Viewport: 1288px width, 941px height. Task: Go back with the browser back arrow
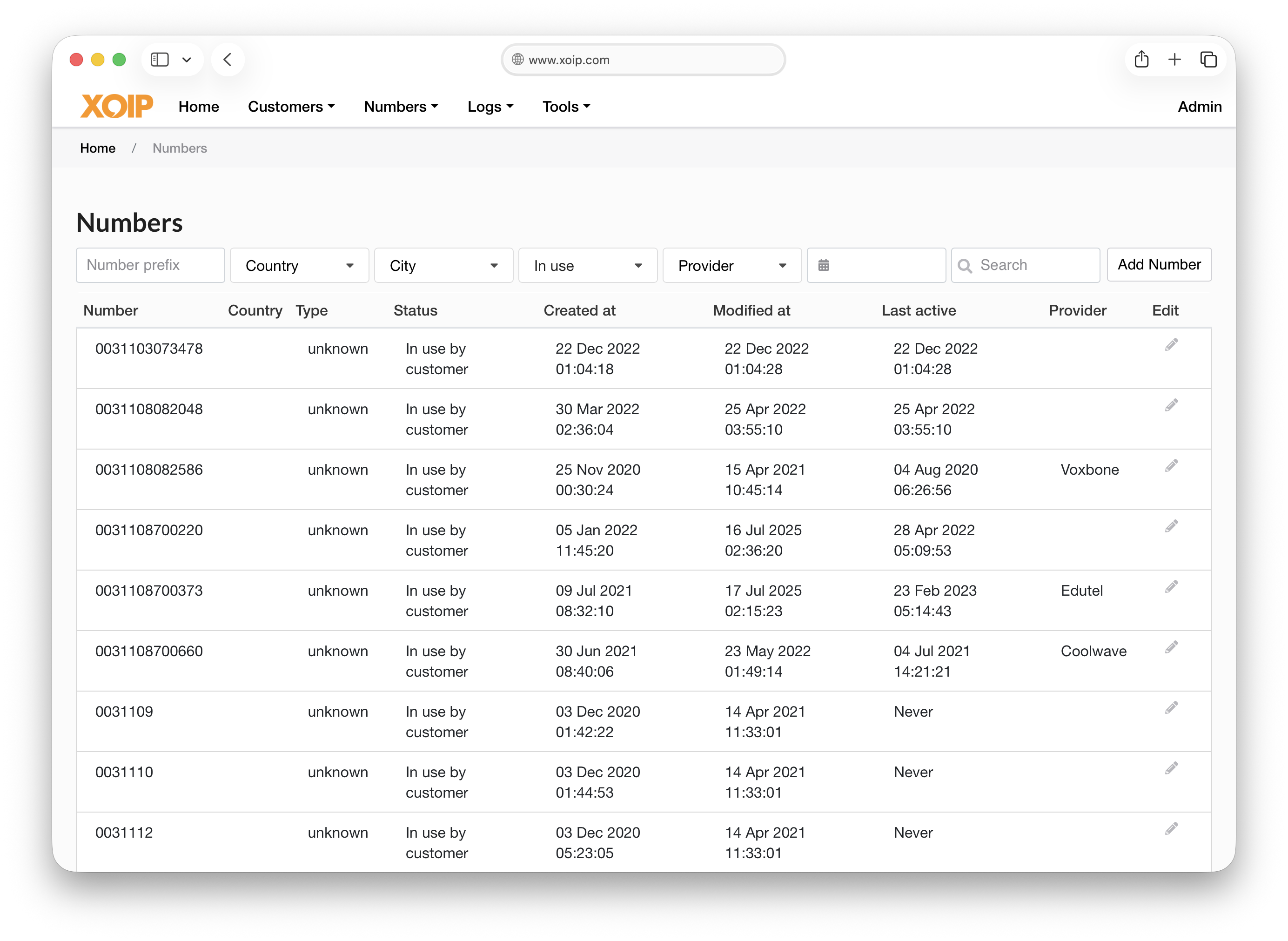click(x=227, y=59)
